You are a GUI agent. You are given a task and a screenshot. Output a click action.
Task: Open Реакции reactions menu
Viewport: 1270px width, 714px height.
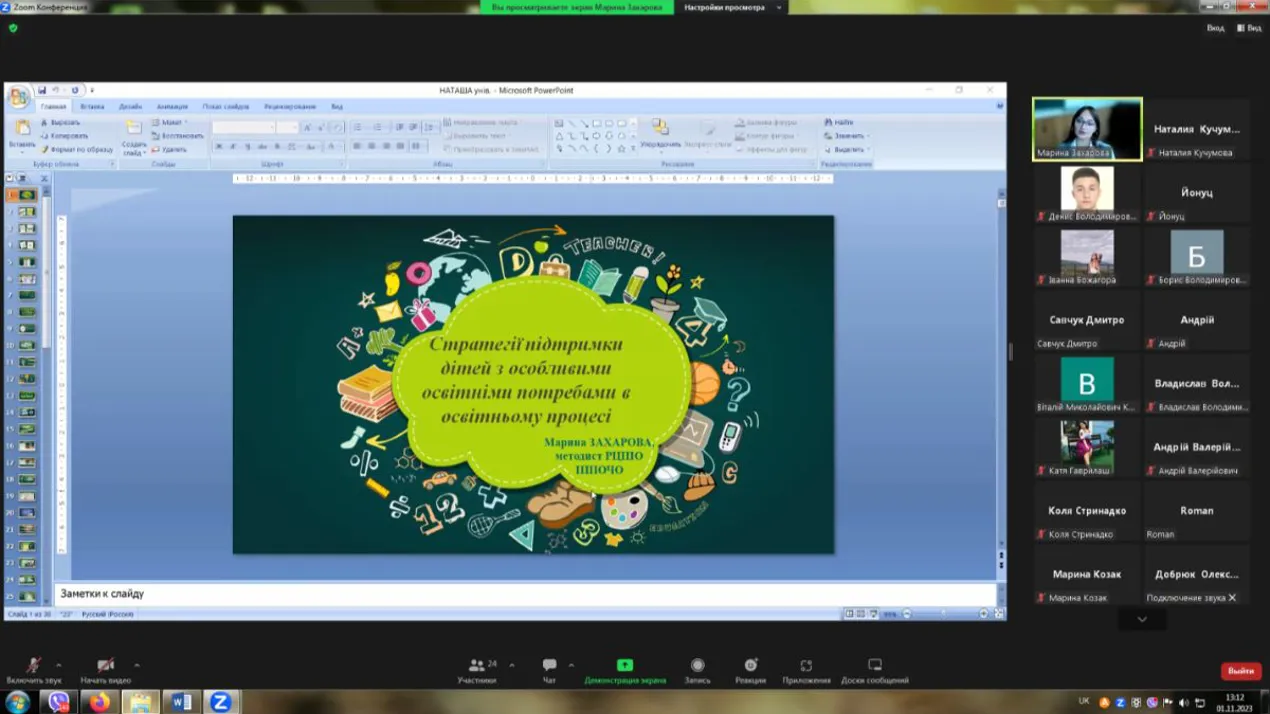click(750, 670)
